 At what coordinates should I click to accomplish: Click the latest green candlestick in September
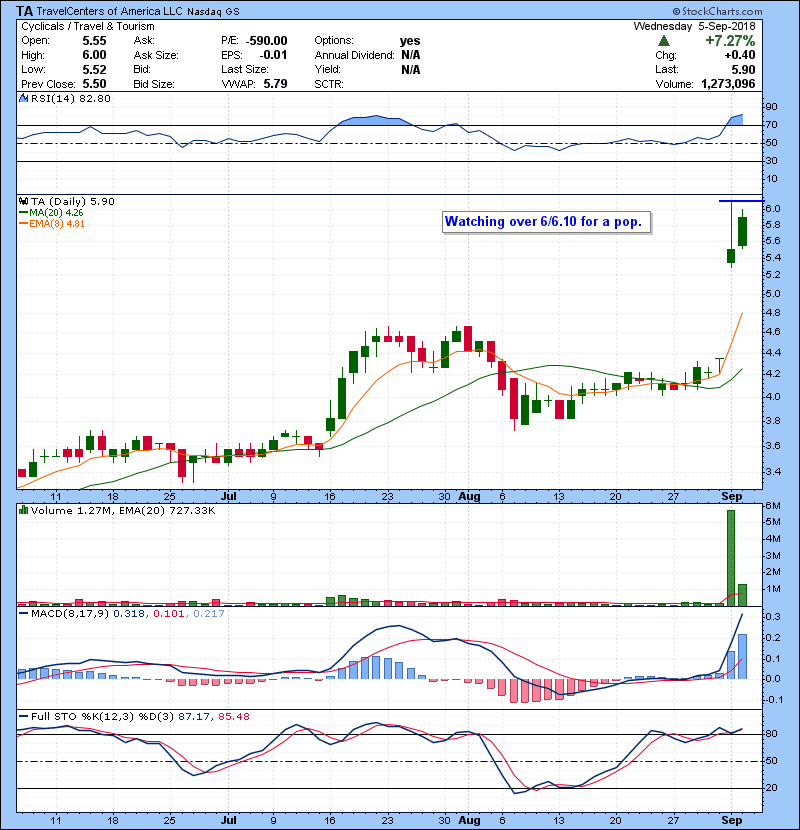(742, 231)
